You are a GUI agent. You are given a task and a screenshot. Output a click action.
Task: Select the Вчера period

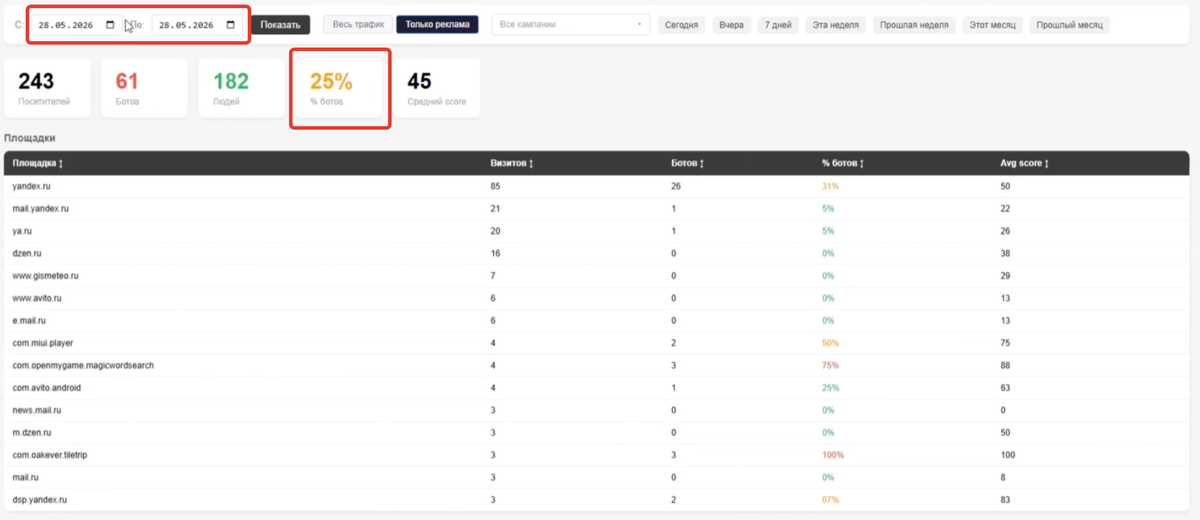pos(731,25)
